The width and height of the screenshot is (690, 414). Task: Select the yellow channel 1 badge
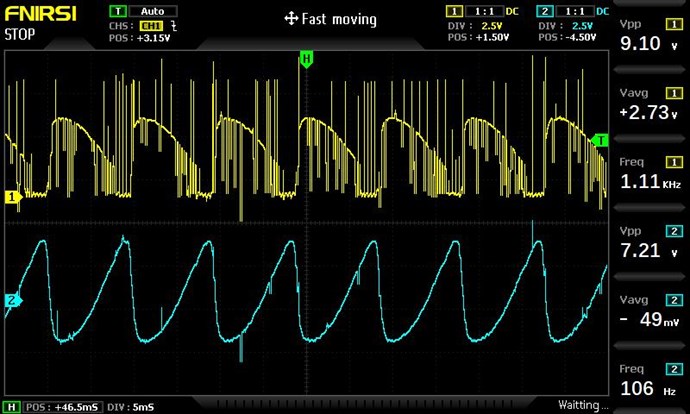point(454,11)
